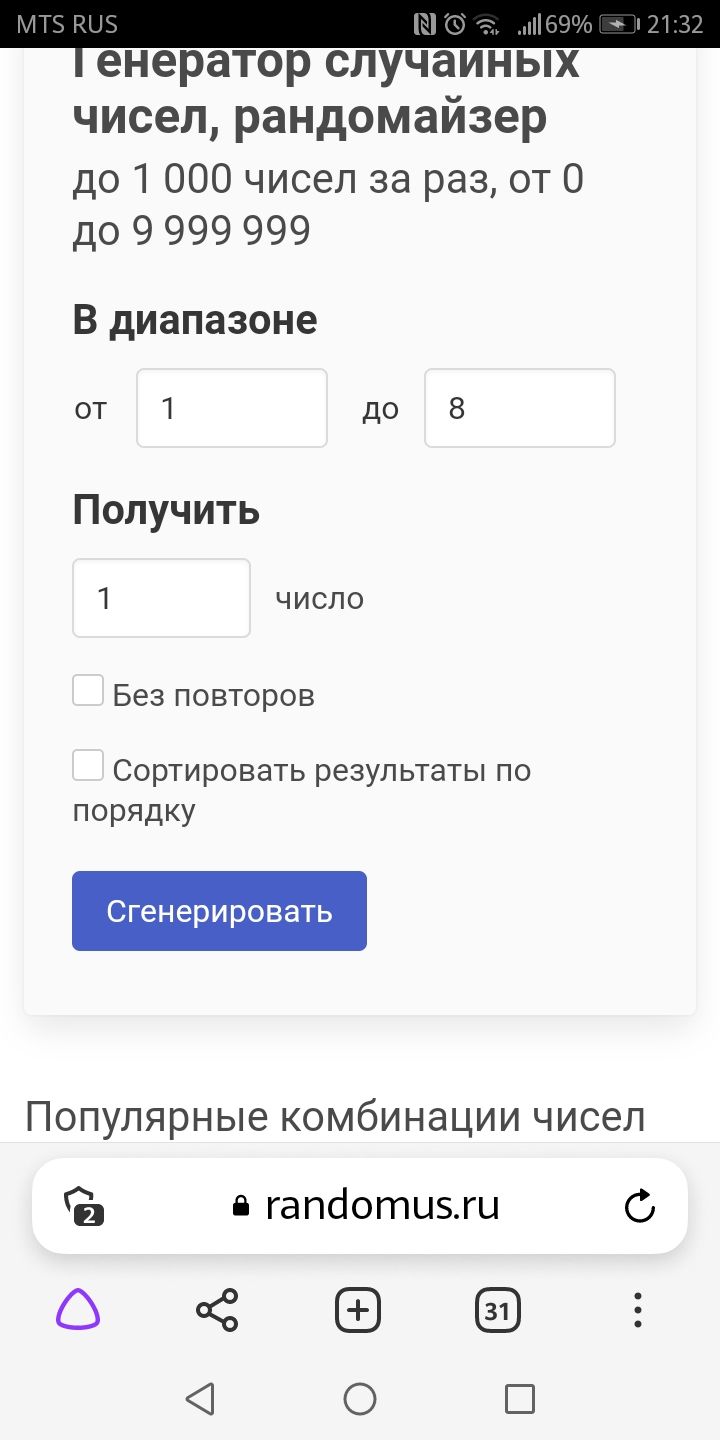Enable the 'Без повторов' checkbox
This screenshot has height=1440, width=720.
[x=88, y=691]
